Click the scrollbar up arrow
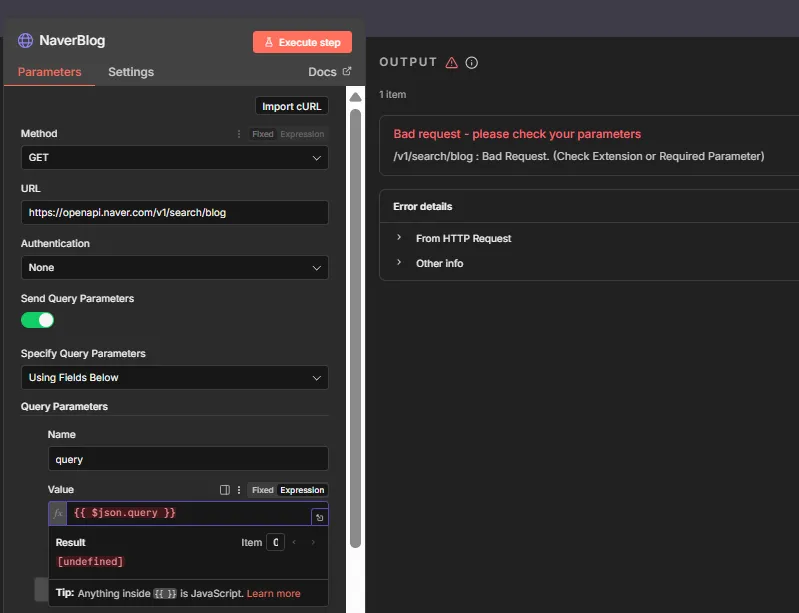This screenshot has width=799, height=613. coord(356,97)
